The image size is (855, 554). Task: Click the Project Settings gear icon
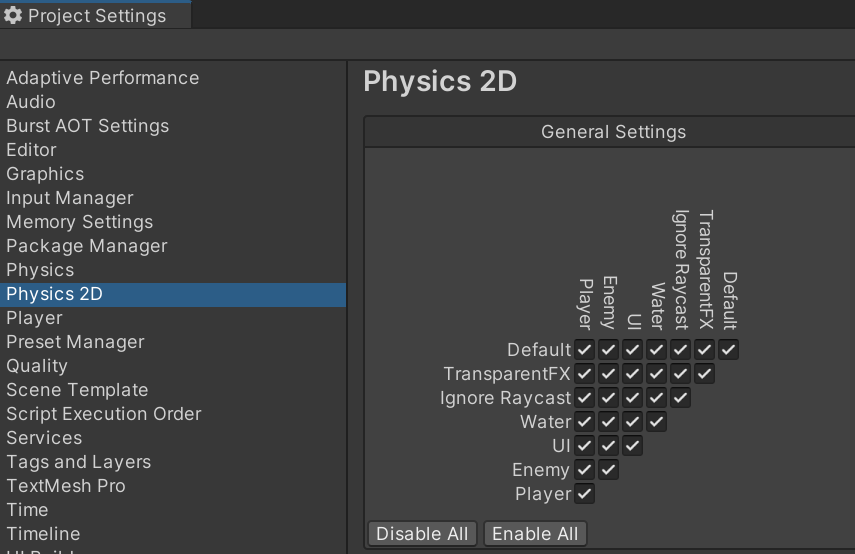point(13,16)
